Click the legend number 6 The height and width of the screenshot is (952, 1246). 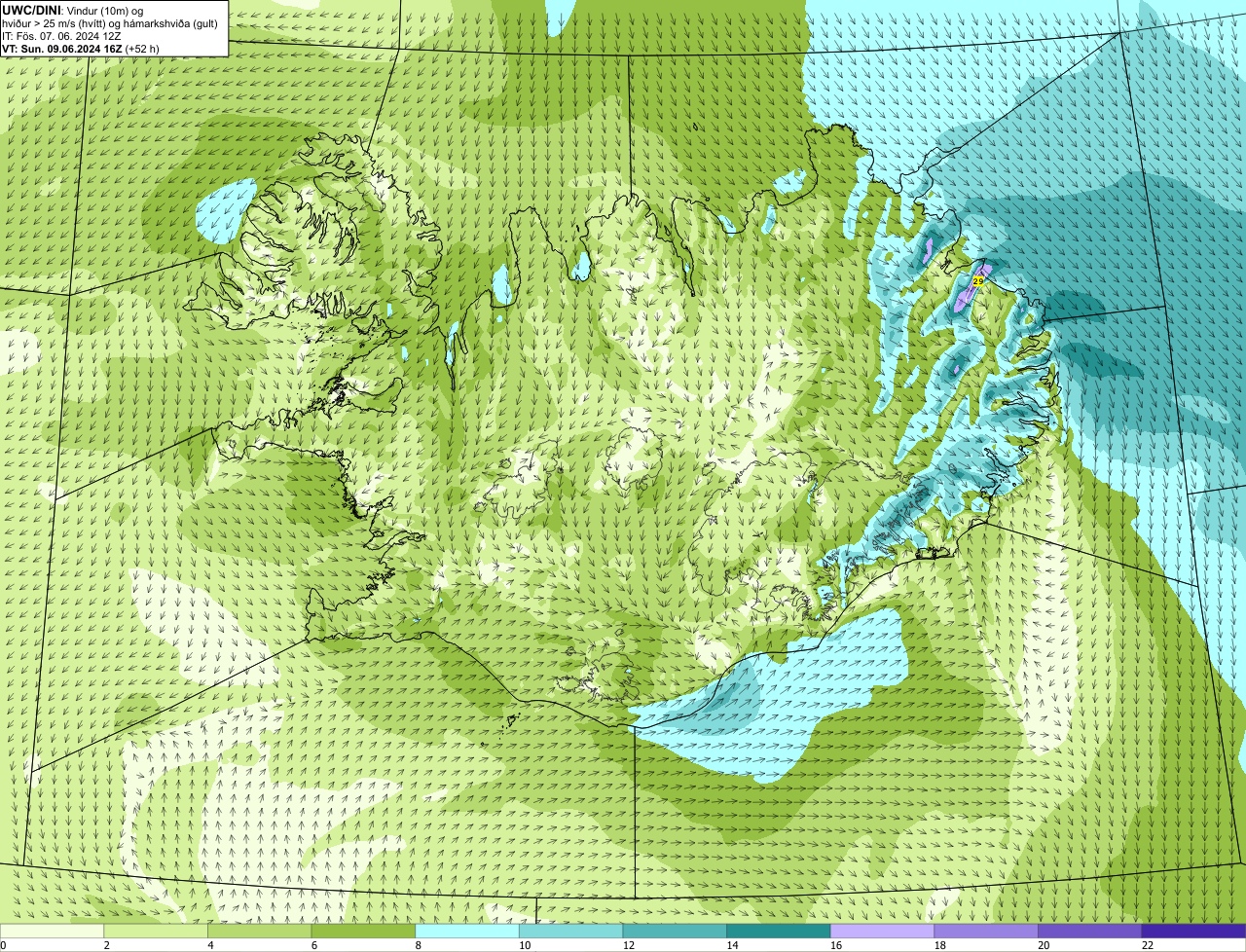tap(313, 944)
